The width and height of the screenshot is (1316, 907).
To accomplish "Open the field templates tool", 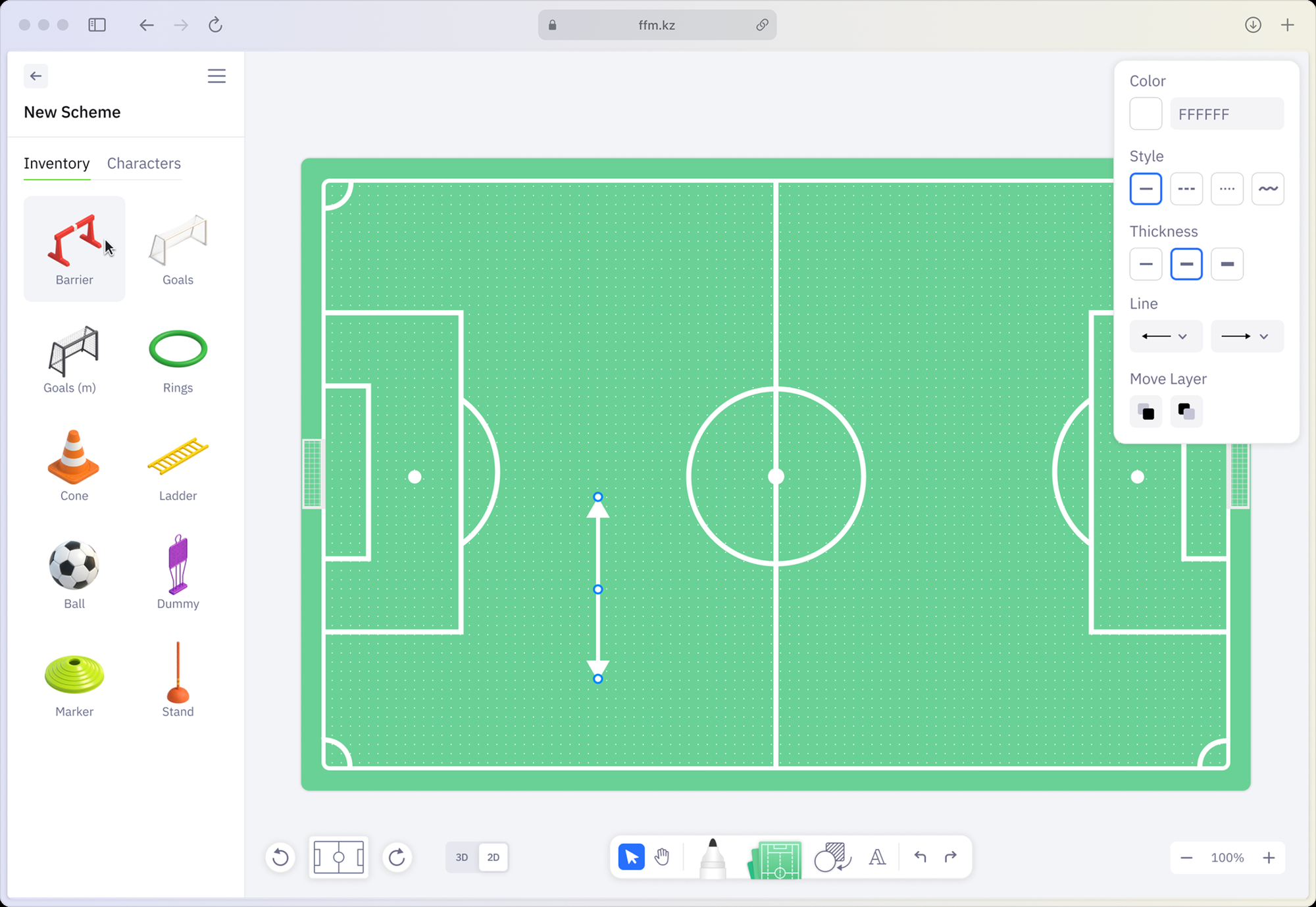I will click(775, 859).
